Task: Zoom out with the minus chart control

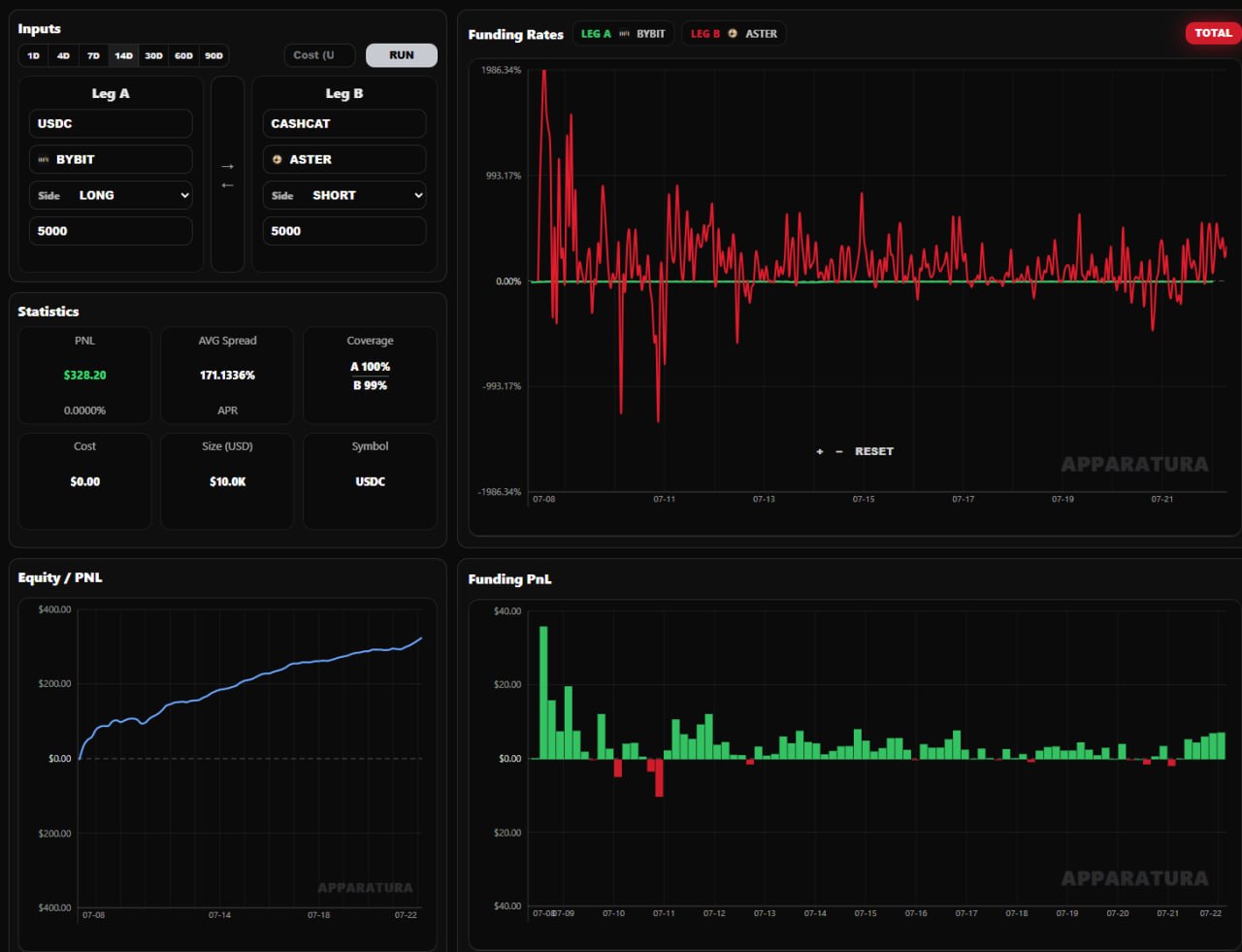Action: pos(839,451)
